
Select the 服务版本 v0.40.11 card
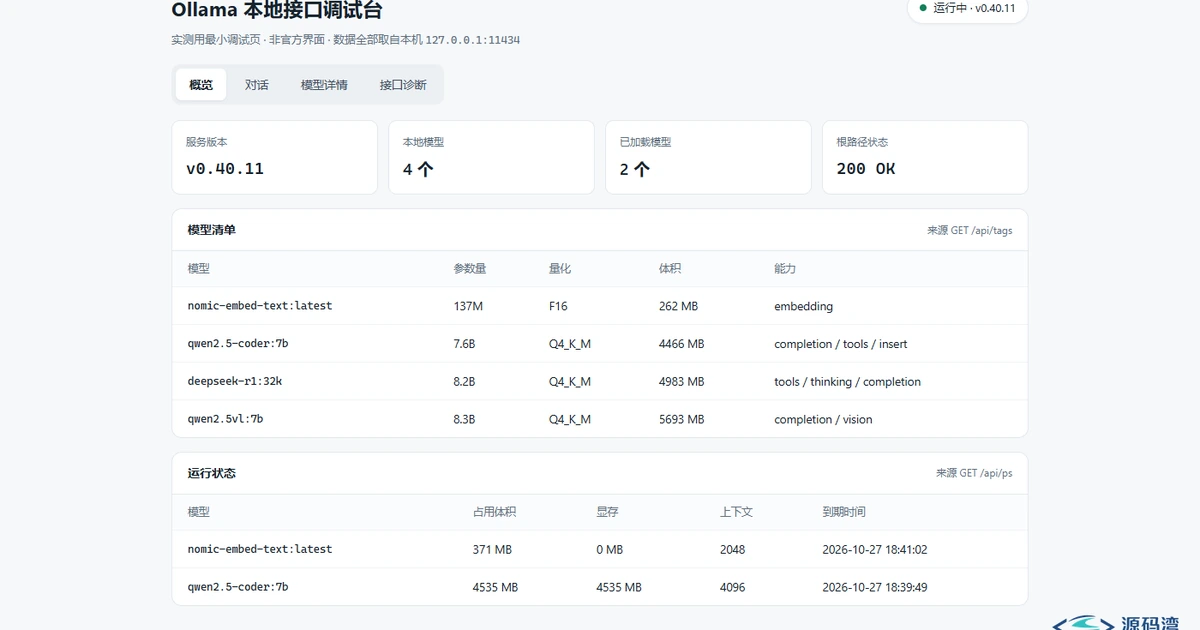click(275, 157)
